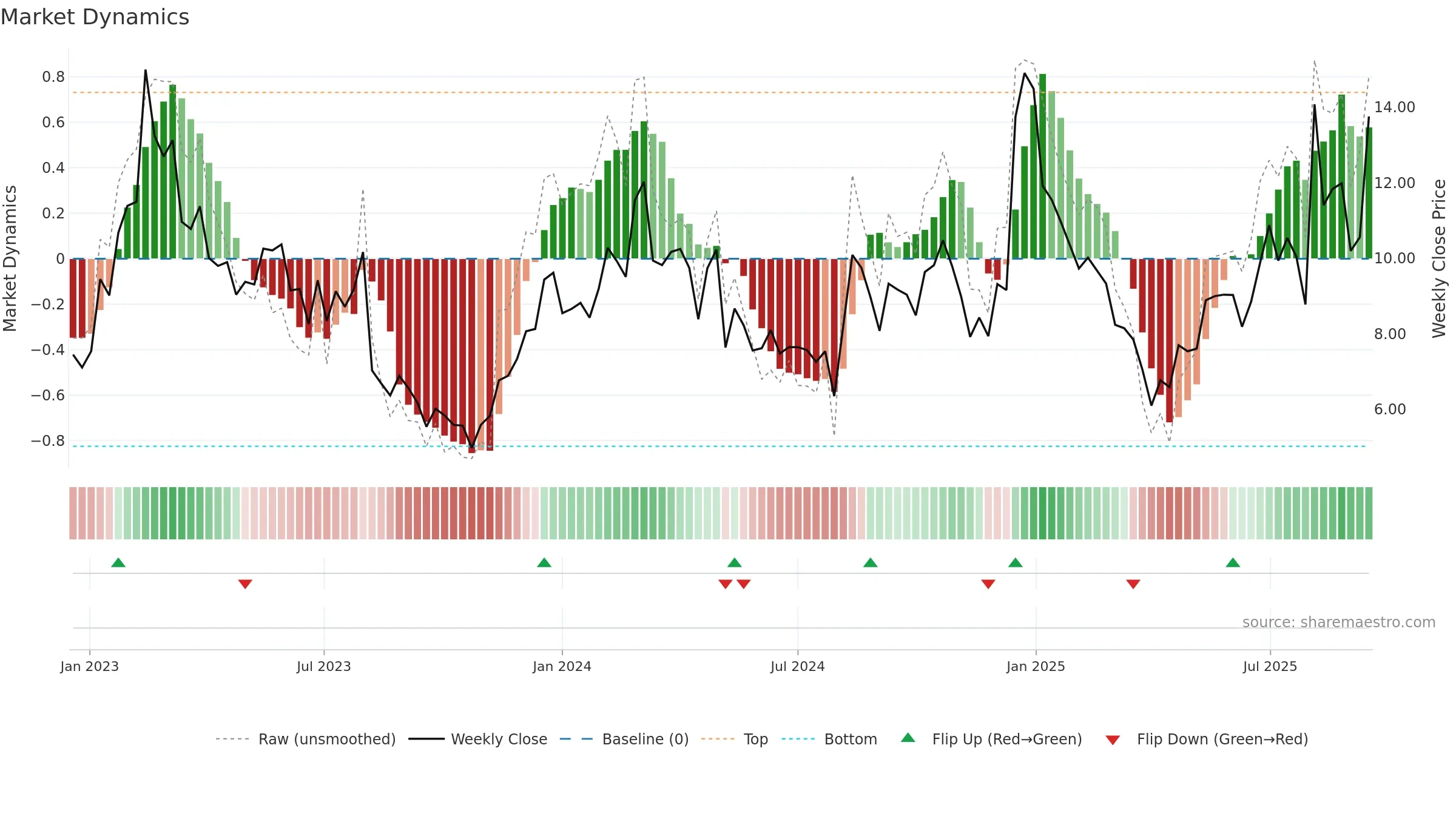
Task: Click the Weekly Close Price axis label
Action: [x=1439, y=258]
